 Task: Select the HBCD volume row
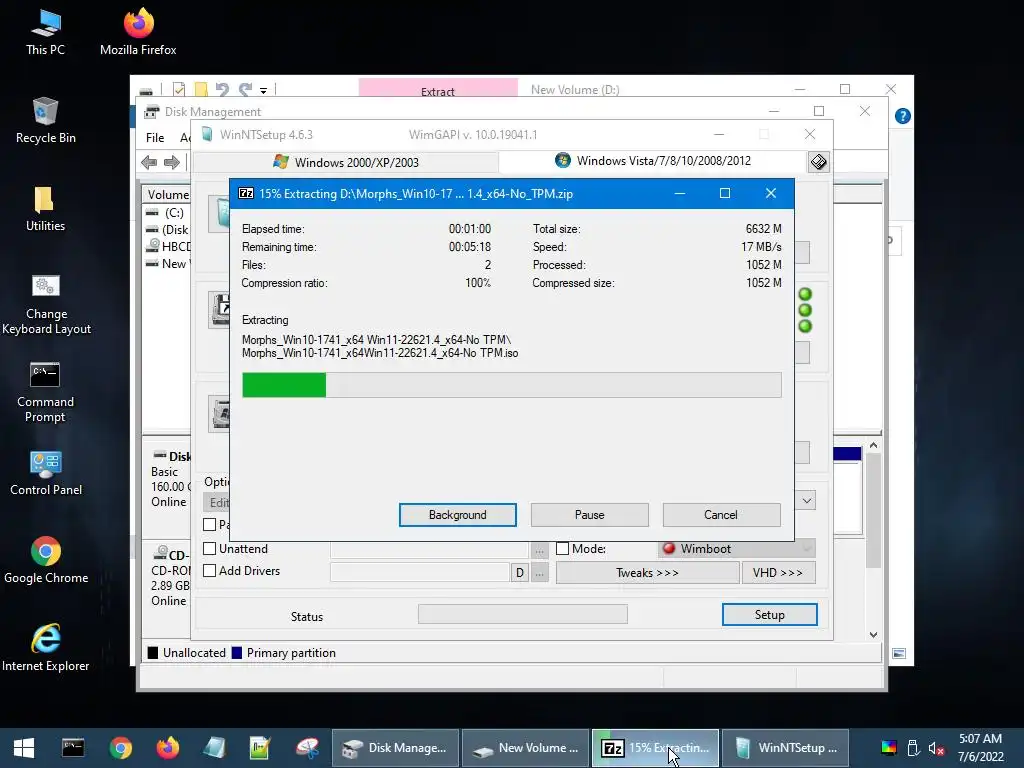[x=167, y=246]
